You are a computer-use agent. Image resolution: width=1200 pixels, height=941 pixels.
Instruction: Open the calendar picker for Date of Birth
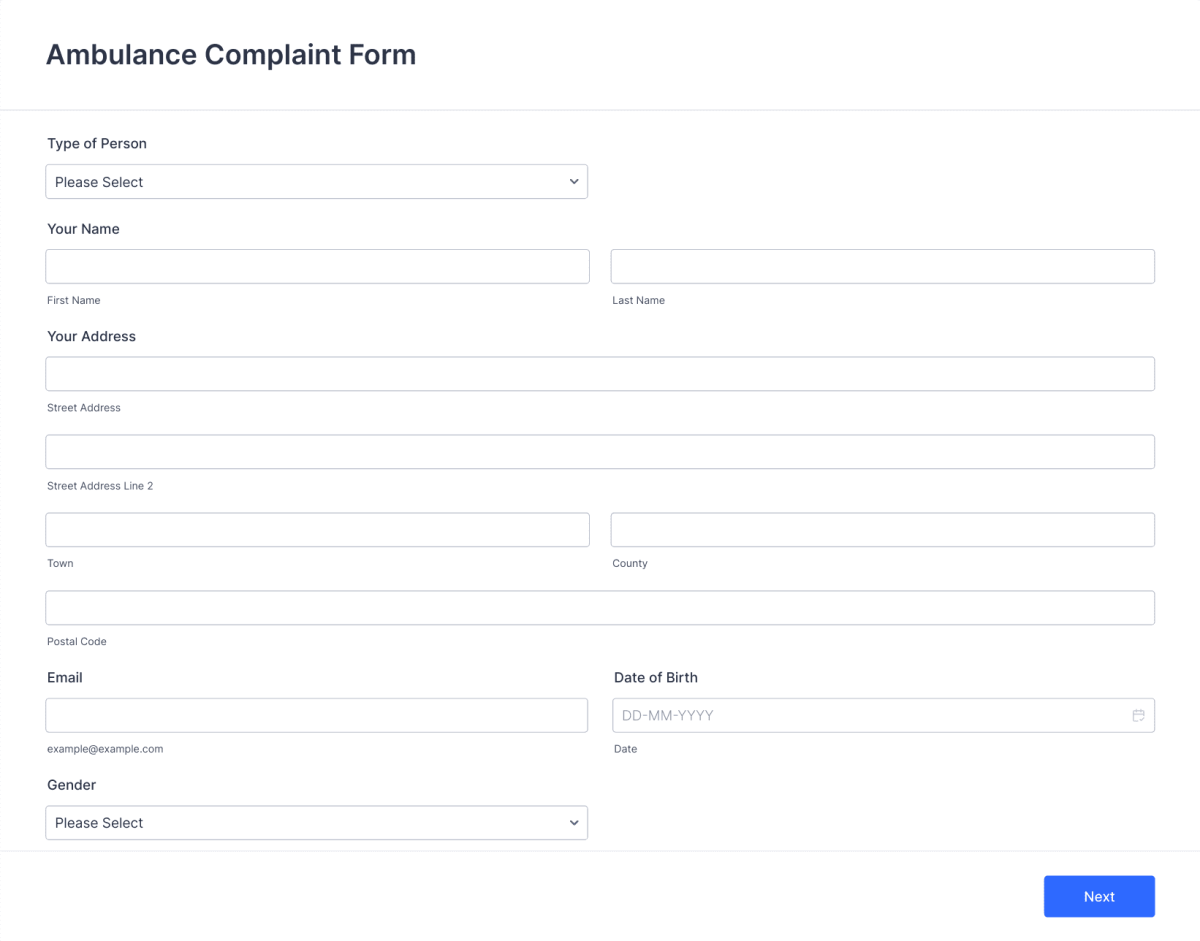click(1138, 715)
